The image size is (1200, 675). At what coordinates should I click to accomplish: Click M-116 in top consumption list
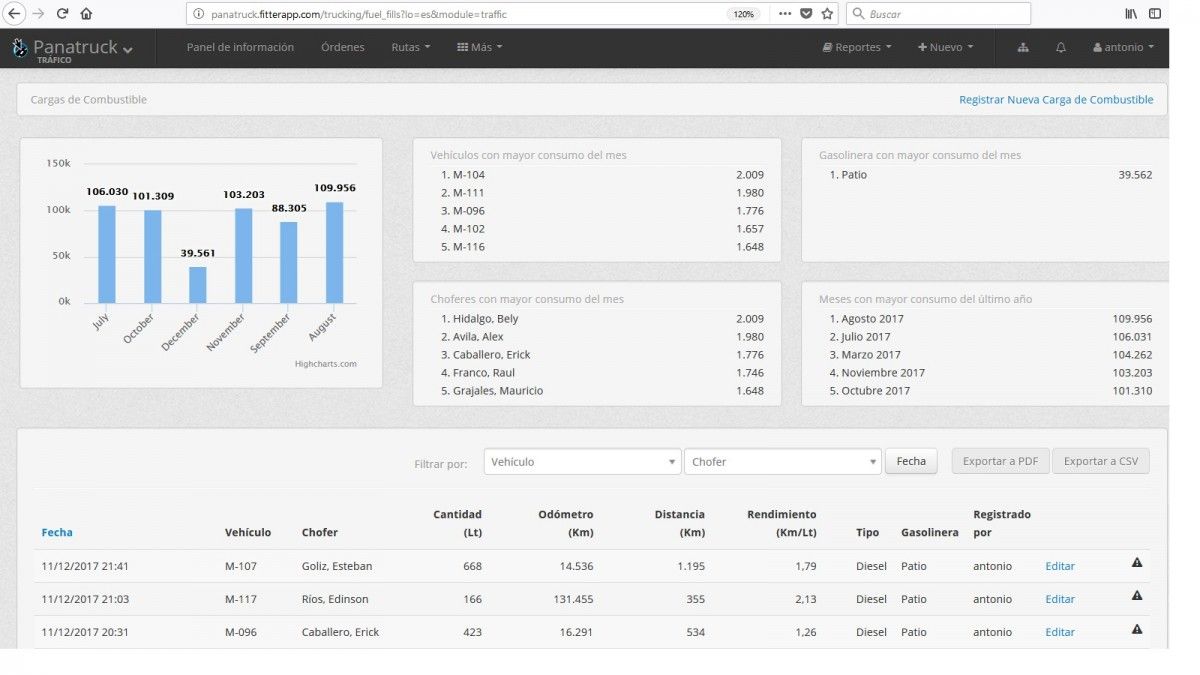468,247
